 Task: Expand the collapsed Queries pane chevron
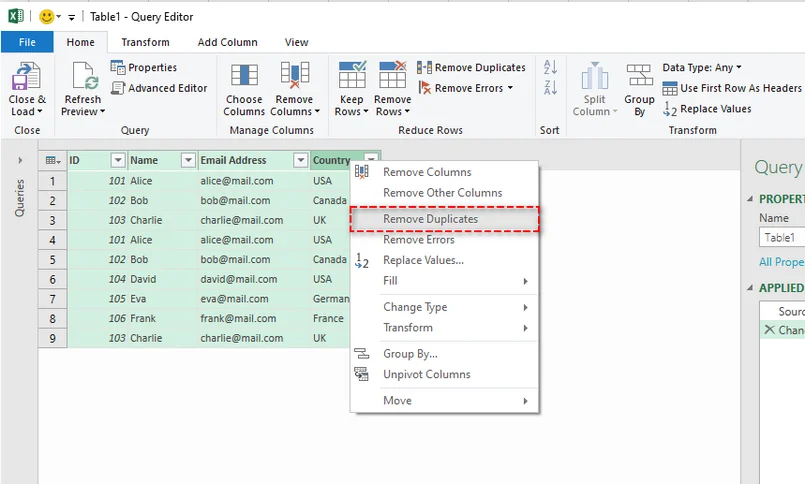coord(20,160)
